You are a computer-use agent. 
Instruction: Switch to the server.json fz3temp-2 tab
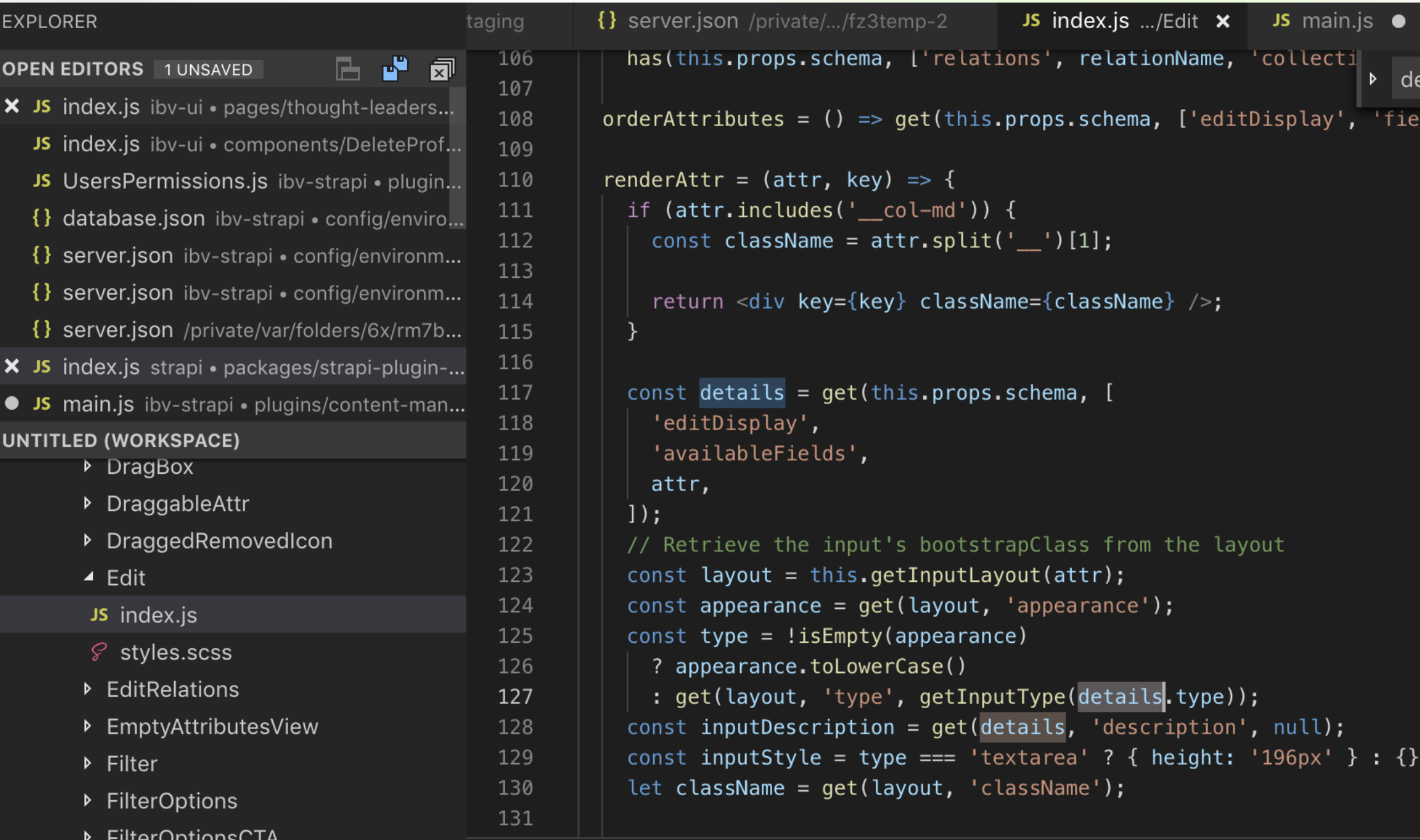(785, 22)
